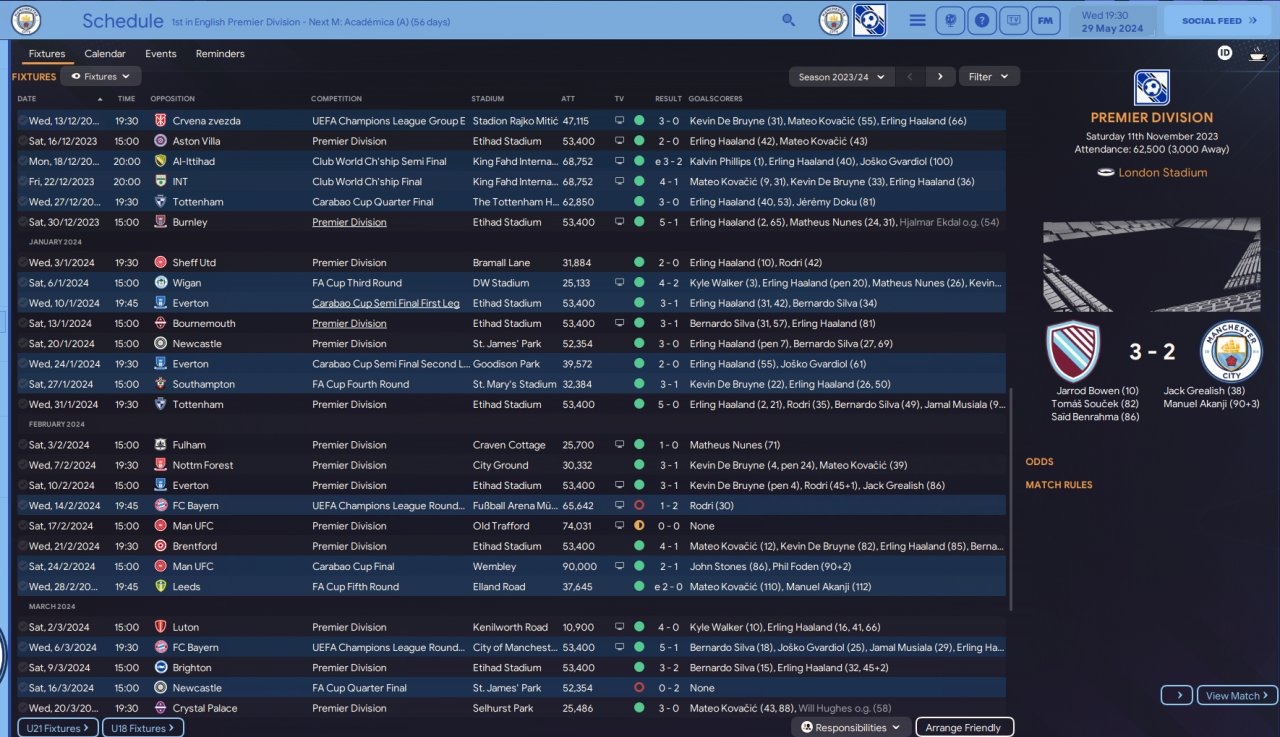
Task: Go to previous season with left arrow
Action: 909,77
